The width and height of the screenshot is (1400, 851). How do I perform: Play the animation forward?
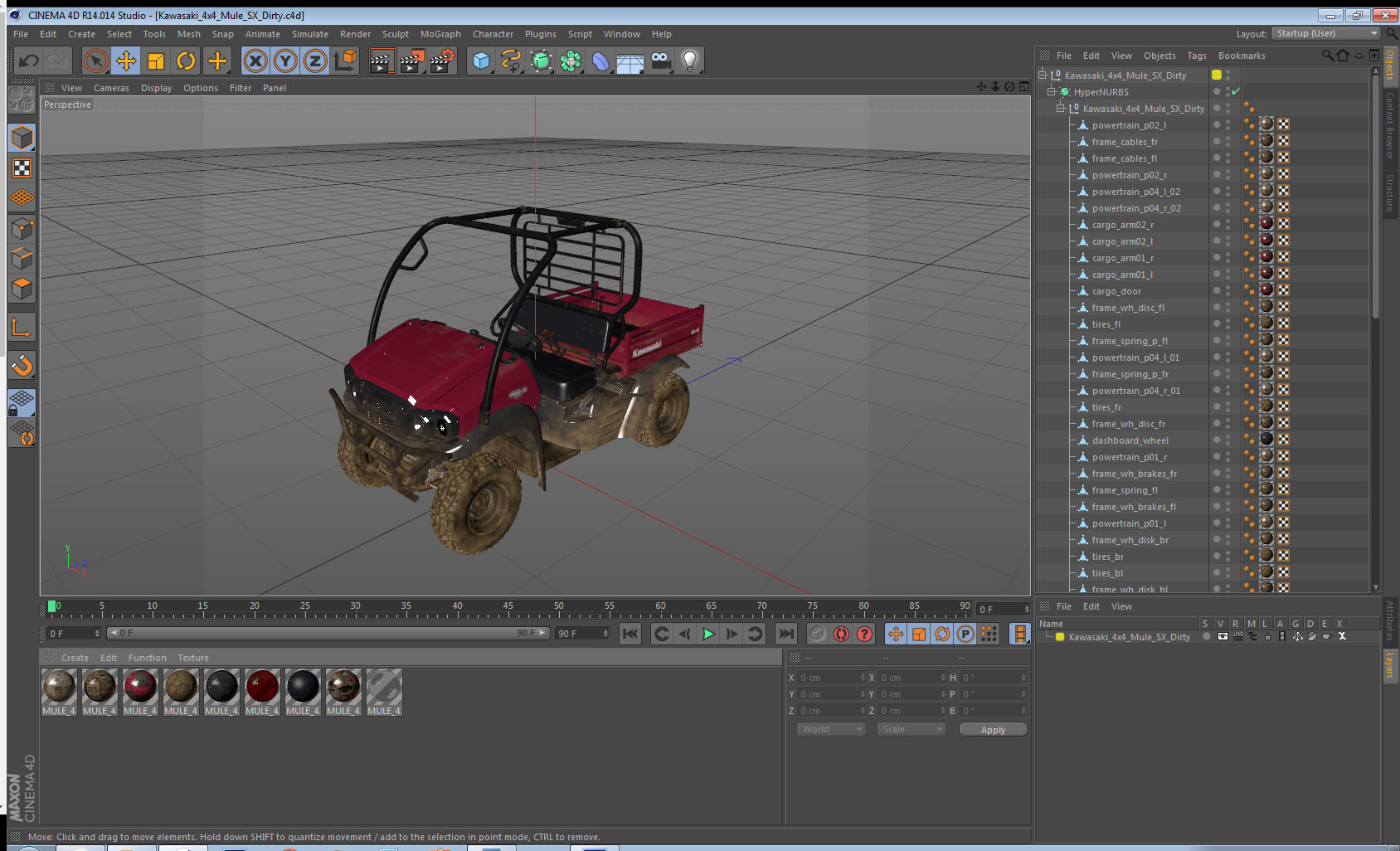(x=708, y=634)
